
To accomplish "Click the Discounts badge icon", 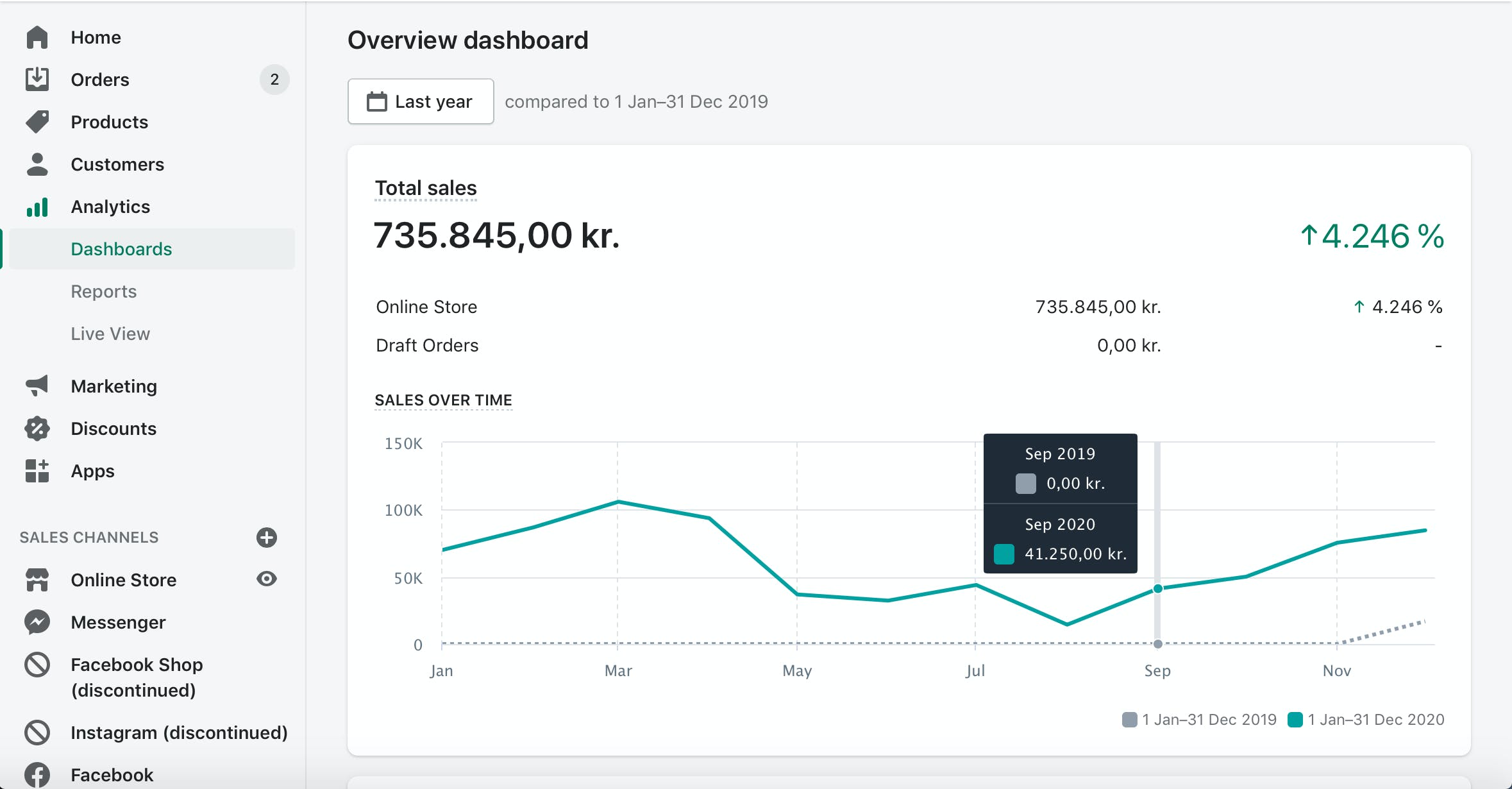I will click(x=37, y=428).
